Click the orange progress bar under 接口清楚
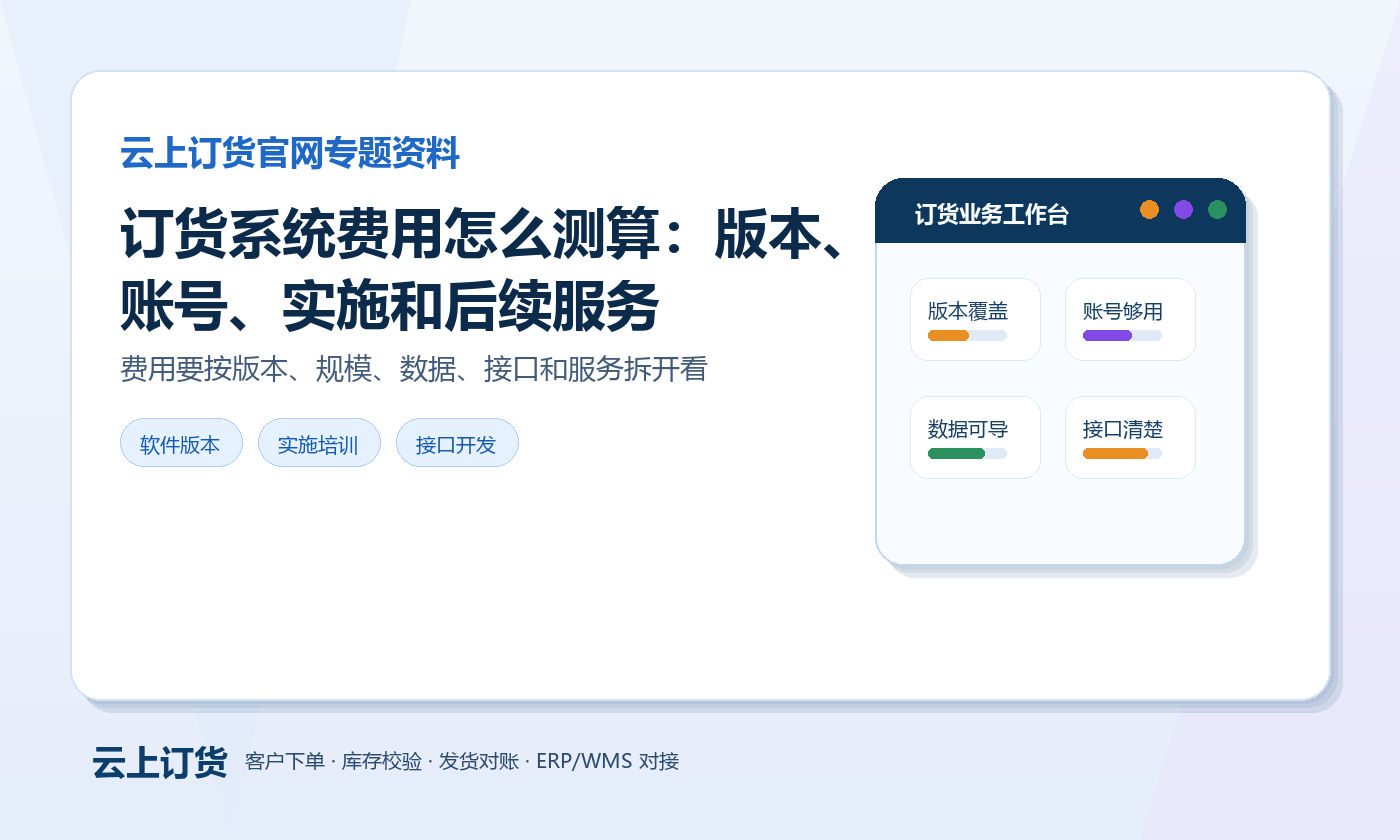Viewport: 1400px width, 840px height. pyautogui.click(x=1122, y=453)
